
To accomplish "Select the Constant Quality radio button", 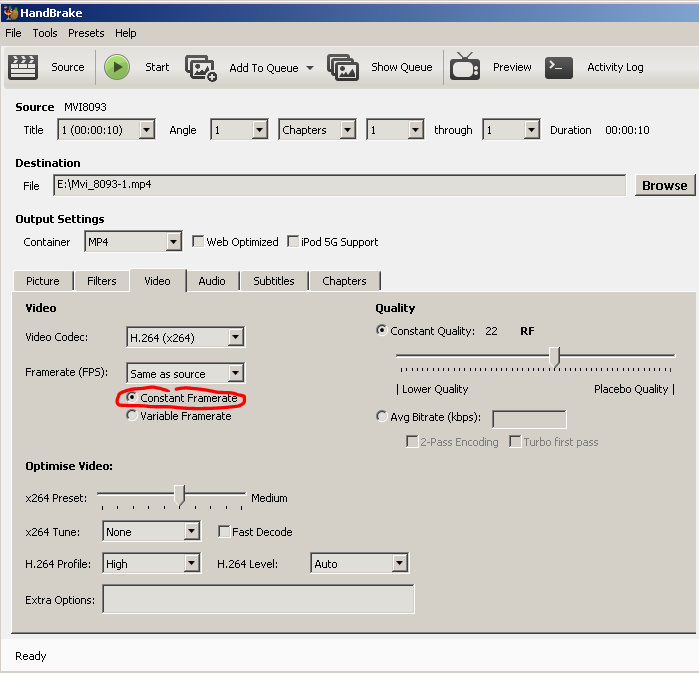I will click(381, 330).
